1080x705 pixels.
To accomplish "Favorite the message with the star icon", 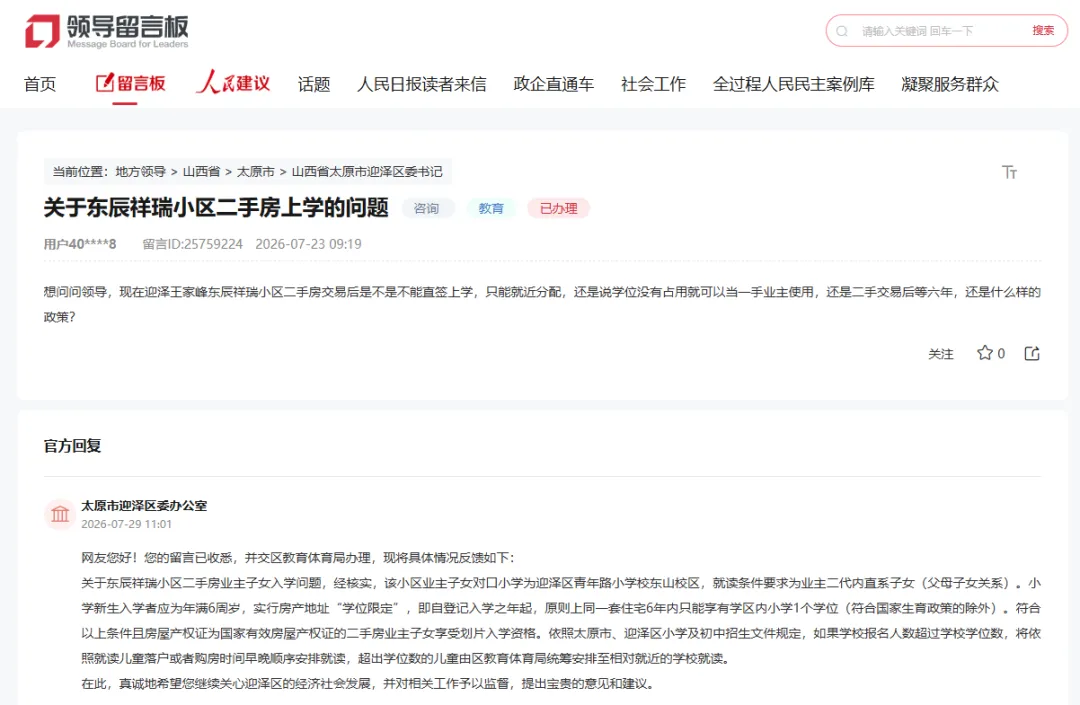I will (984, 353).
